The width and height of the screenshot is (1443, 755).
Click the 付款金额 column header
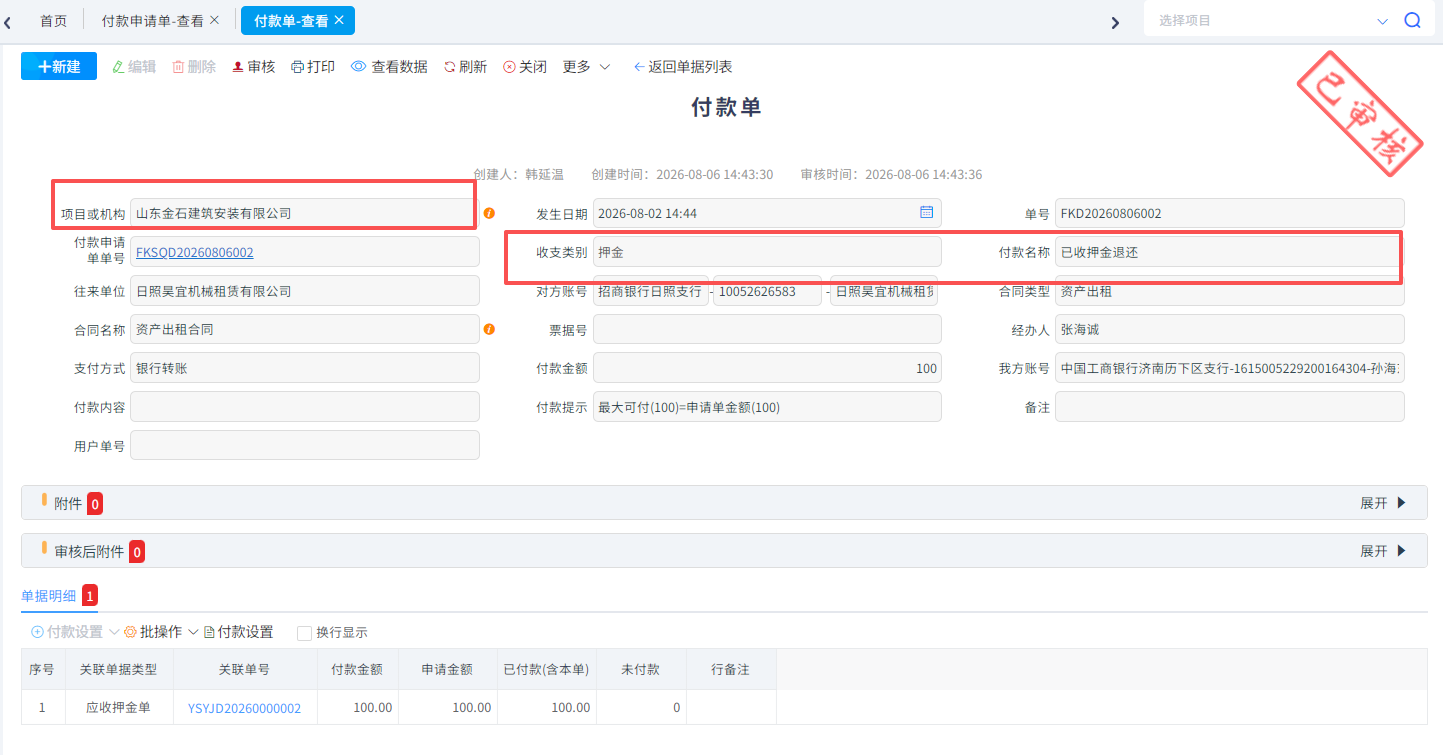tap(357, 669)
